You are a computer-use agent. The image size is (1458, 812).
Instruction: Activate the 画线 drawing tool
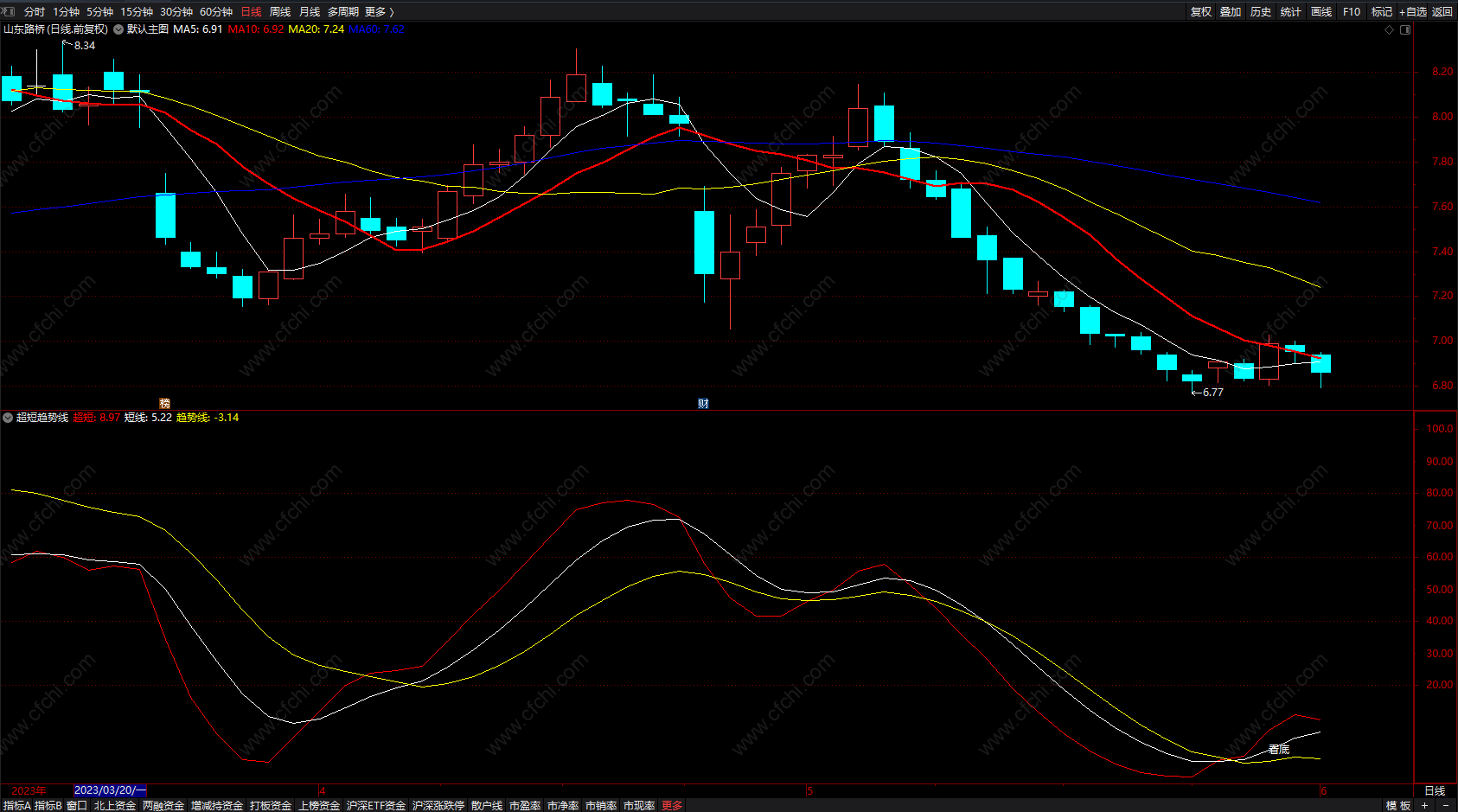(x=1321, y=12)
